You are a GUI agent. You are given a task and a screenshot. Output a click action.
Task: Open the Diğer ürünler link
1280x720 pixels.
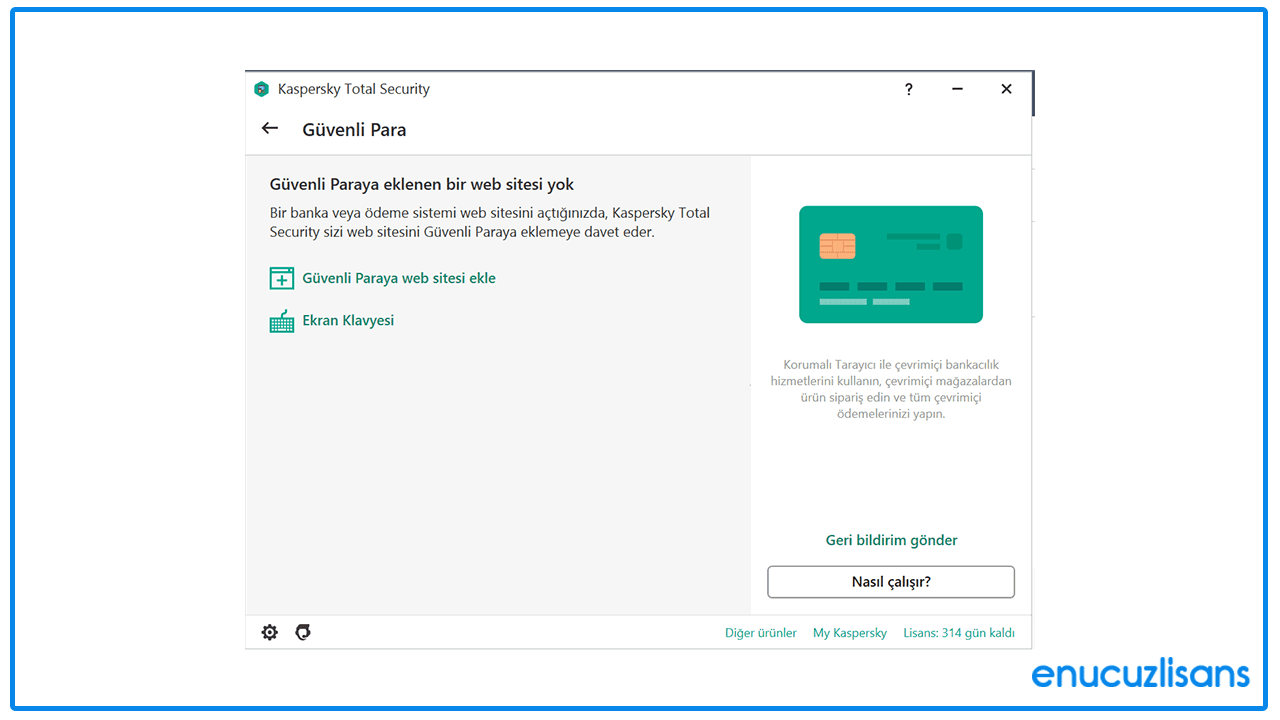(x=760, y=632)
